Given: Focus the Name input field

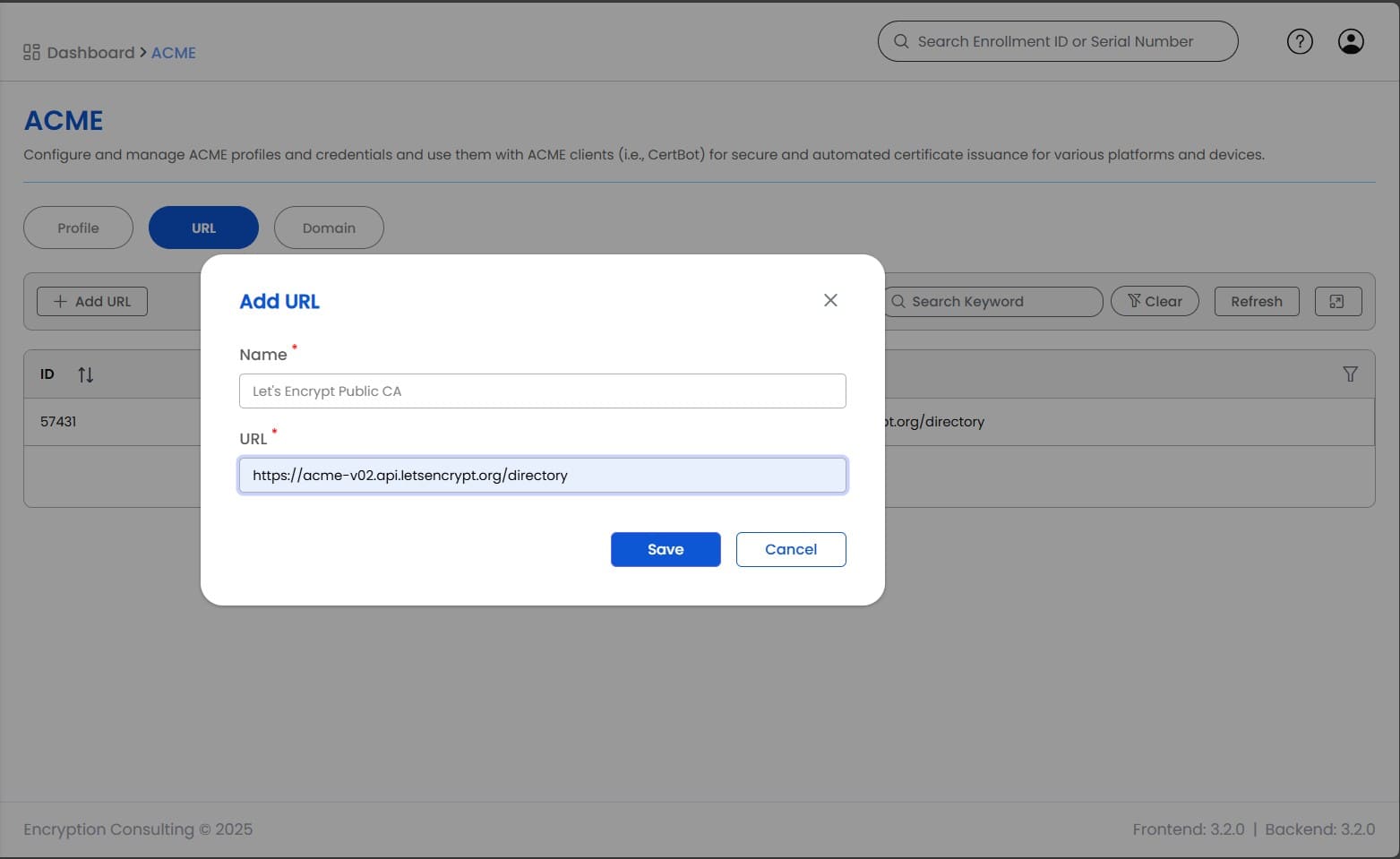Looking at the screenshot, I should pyautogui.click(x=542, y=391).
